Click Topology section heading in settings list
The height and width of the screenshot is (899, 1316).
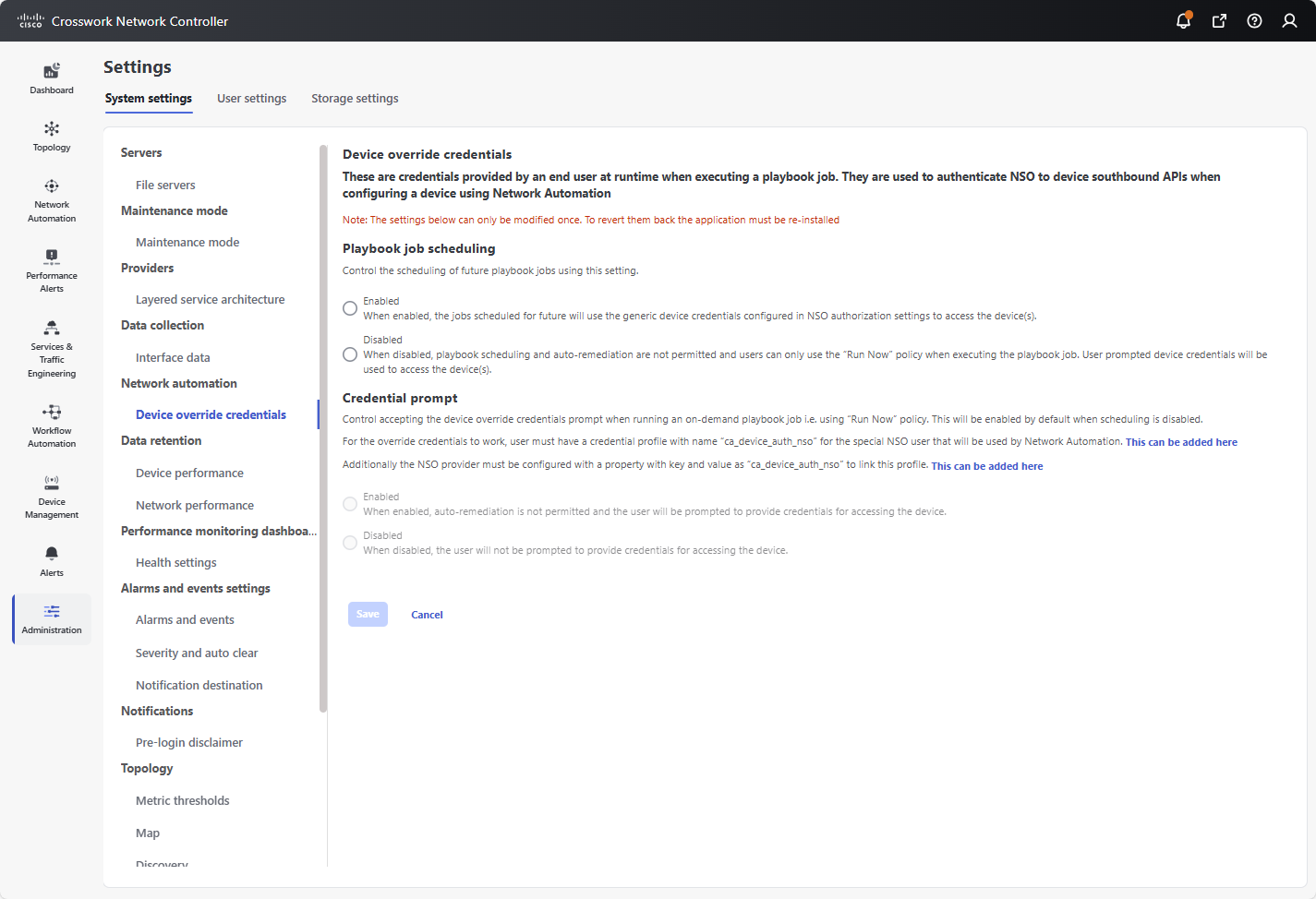(x=147, y=768)
